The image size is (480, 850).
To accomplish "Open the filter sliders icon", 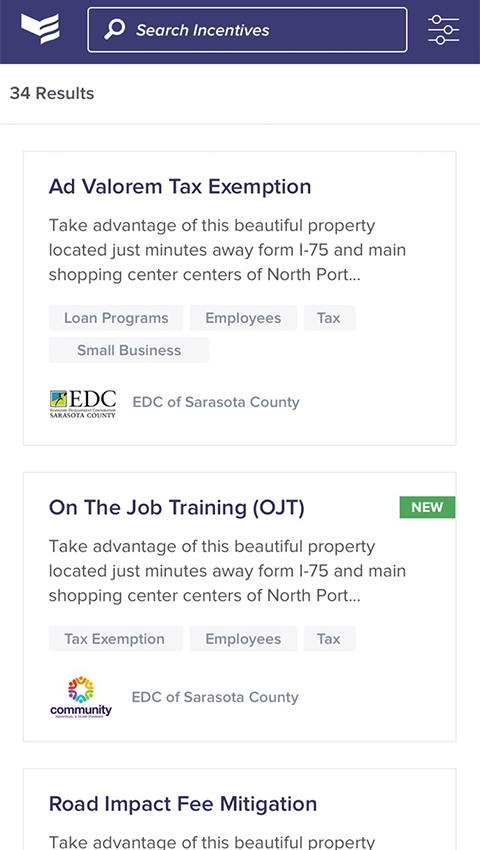I will [x=443, y=30].
